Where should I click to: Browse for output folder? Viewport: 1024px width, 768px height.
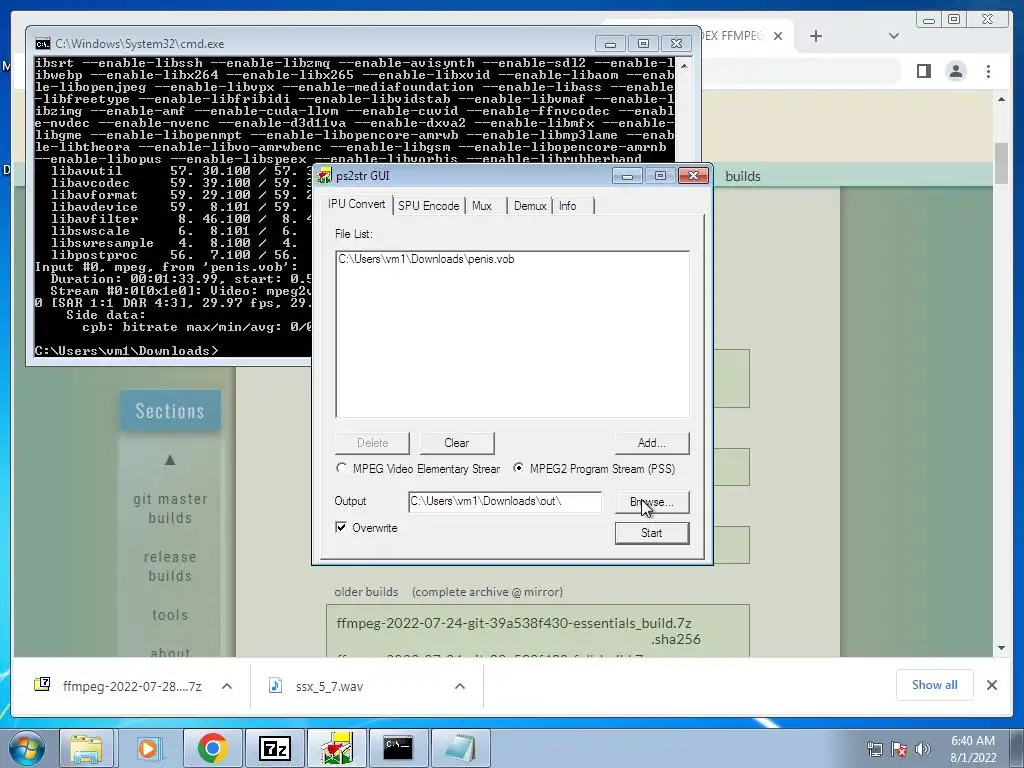click(652, 502)
